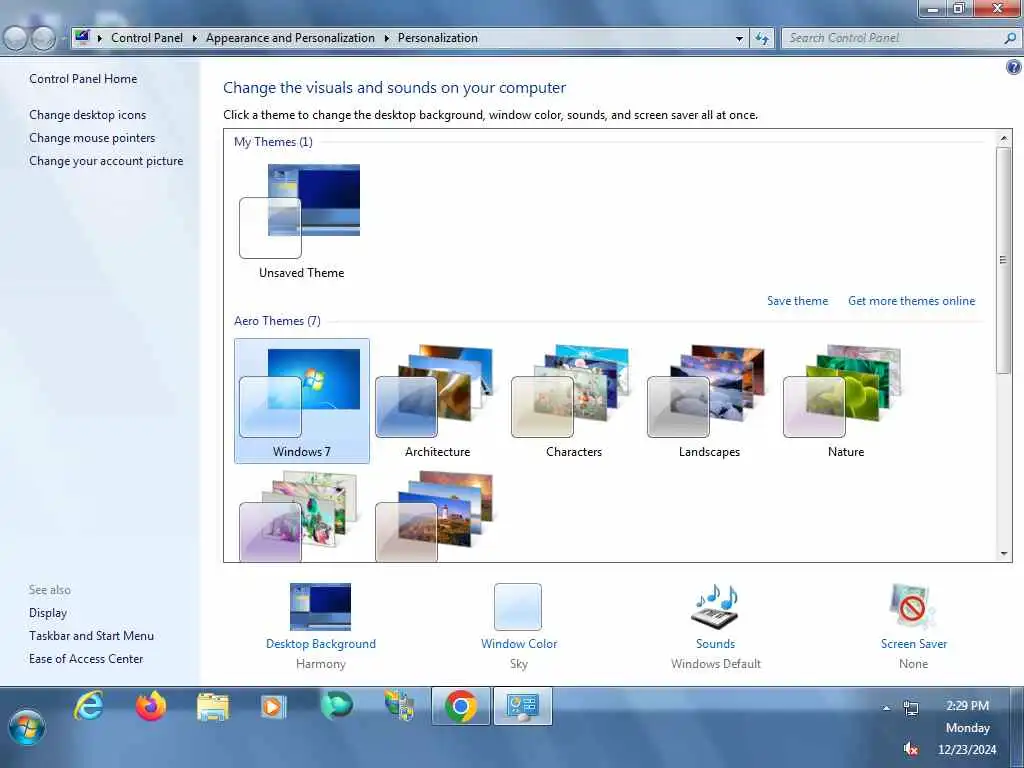The image size is (1024, 768).
Task: Click the network tray icon
Action: [x=910, y=708]
